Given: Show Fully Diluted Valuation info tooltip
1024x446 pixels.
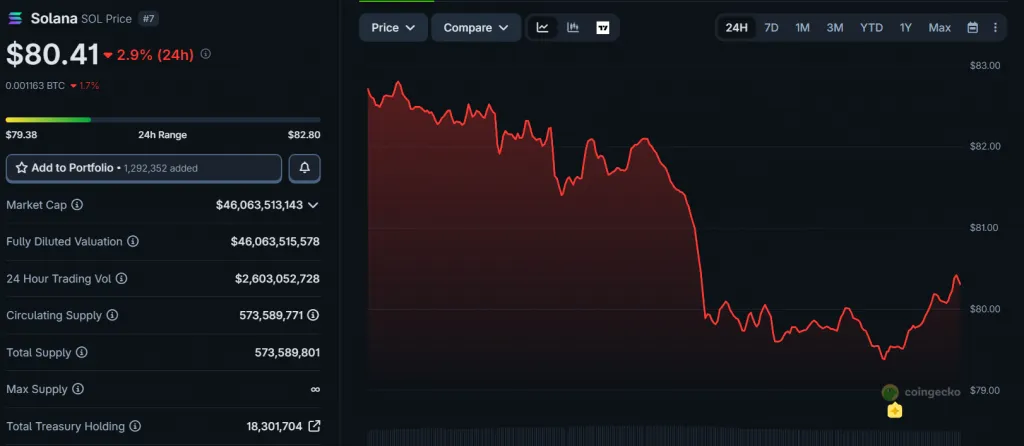Looking at the screenshot, I should coord(133,242).
